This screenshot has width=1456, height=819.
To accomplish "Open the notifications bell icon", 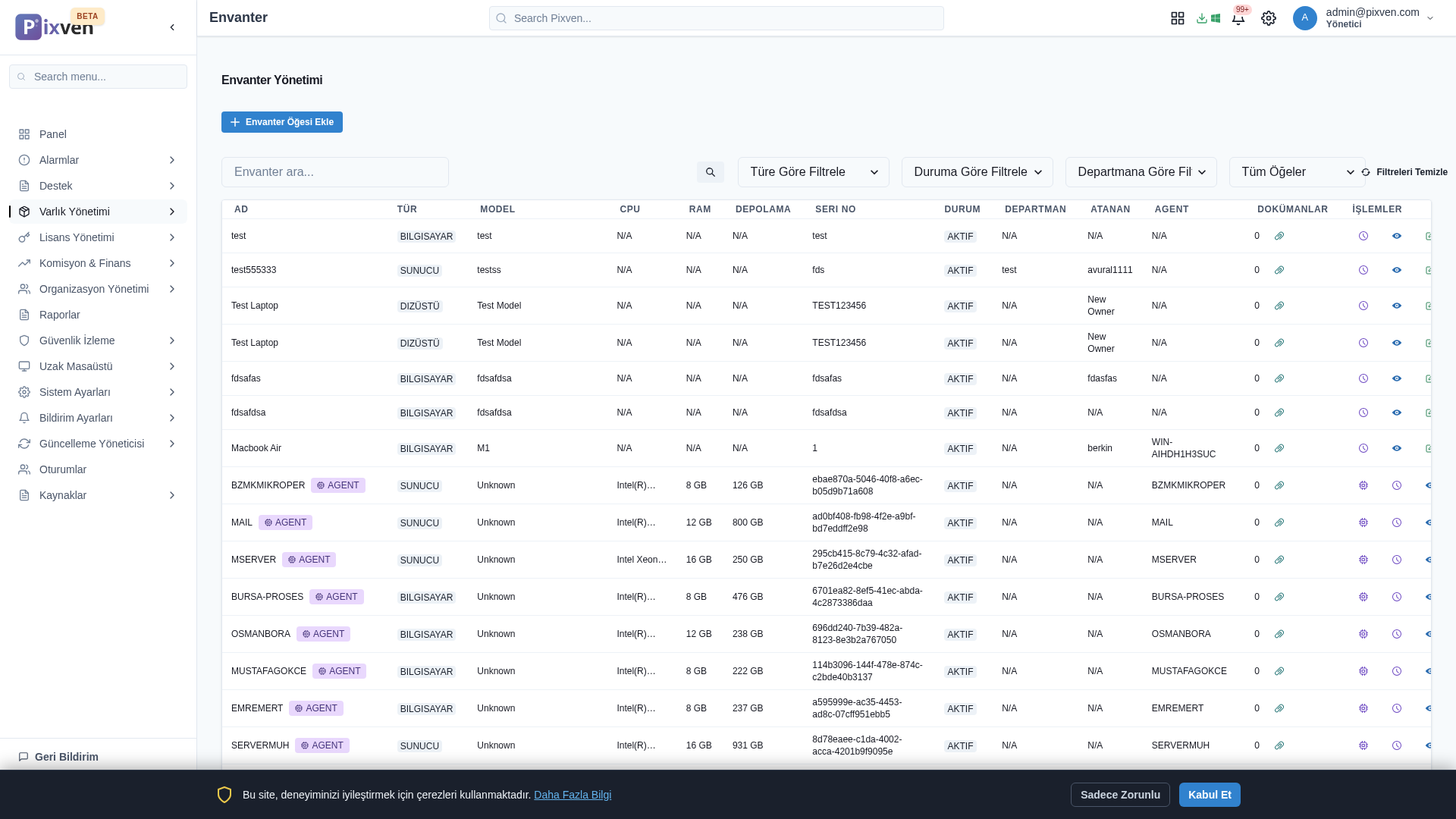I will tap(1238, 19).
